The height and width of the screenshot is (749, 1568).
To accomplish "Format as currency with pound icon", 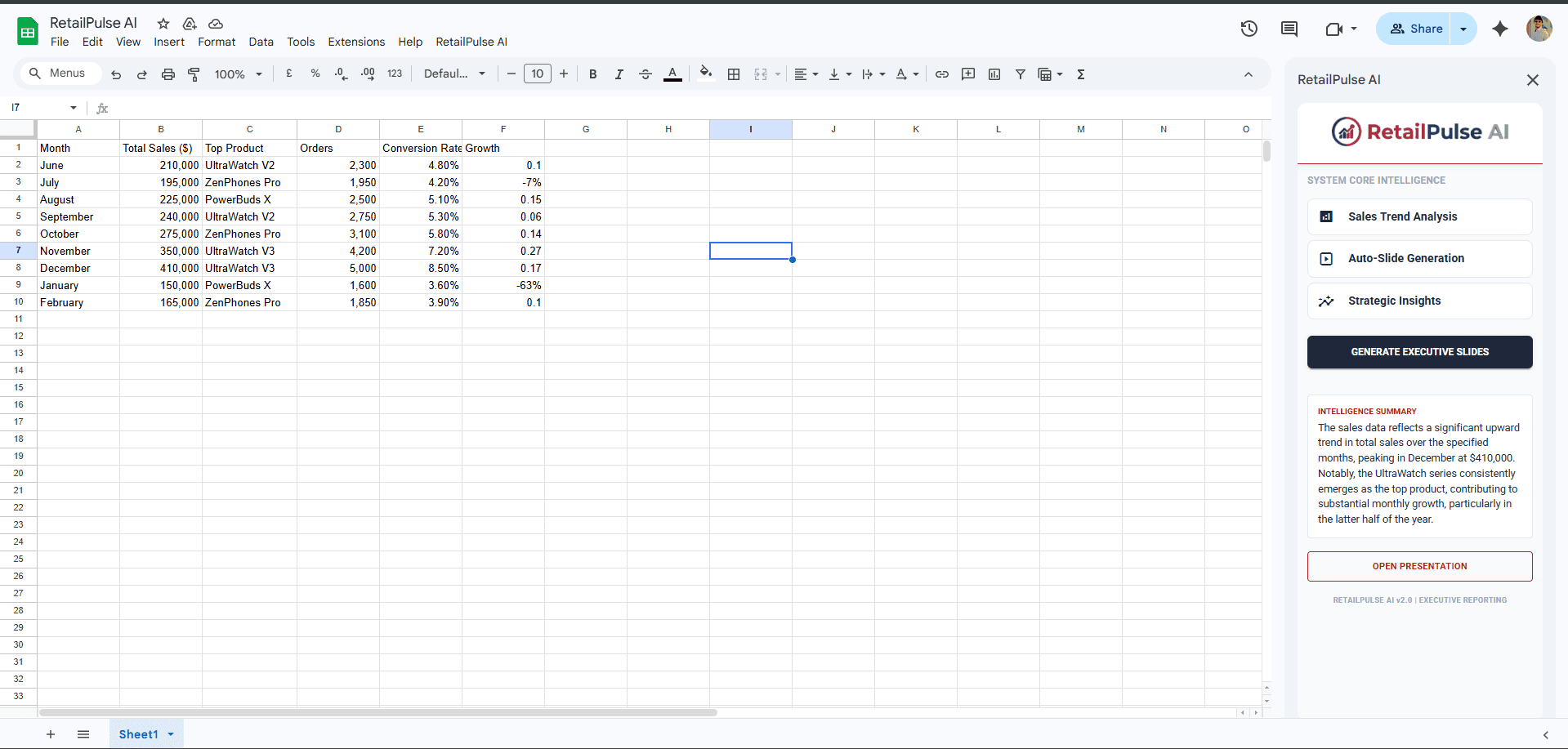I will (x=289, y=74).
